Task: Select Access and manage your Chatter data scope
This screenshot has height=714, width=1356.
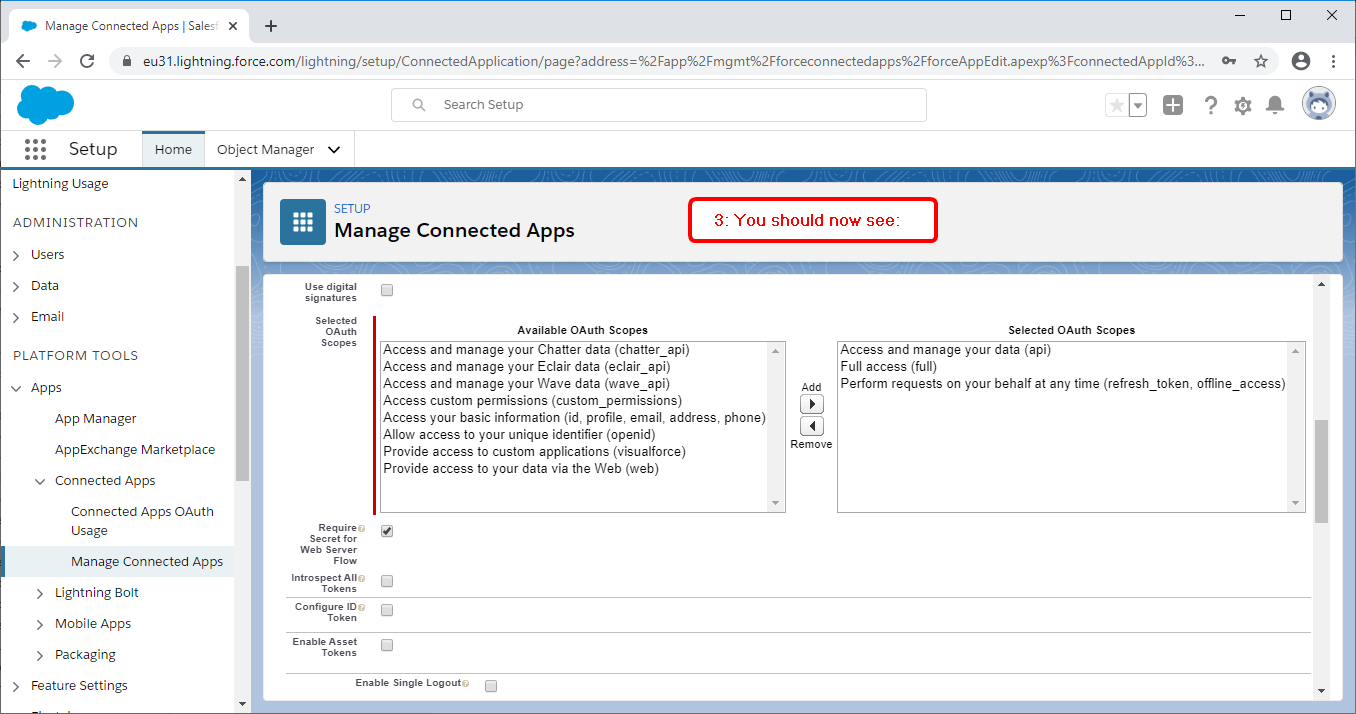Action: point(537,350)
